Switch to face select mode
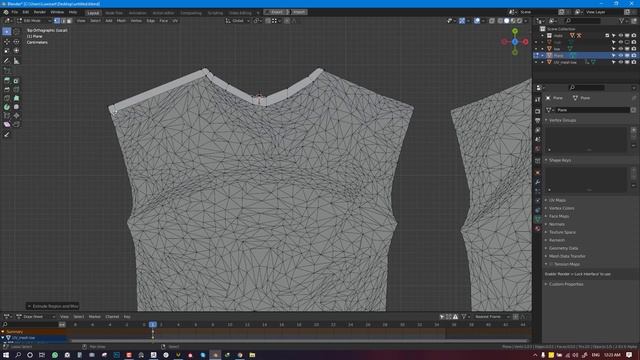This screenshot has width=640, height=360. pos(69,20)
